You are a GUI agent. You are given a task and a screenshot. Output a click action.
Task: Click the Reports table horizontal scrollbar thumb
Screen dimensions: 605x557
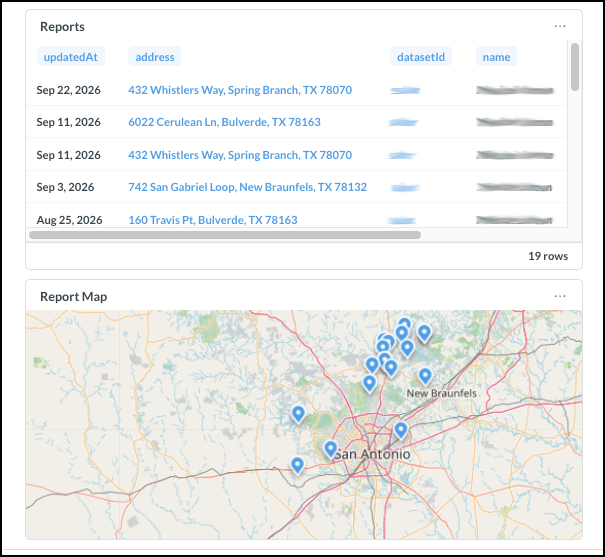[x=225, y=235]
